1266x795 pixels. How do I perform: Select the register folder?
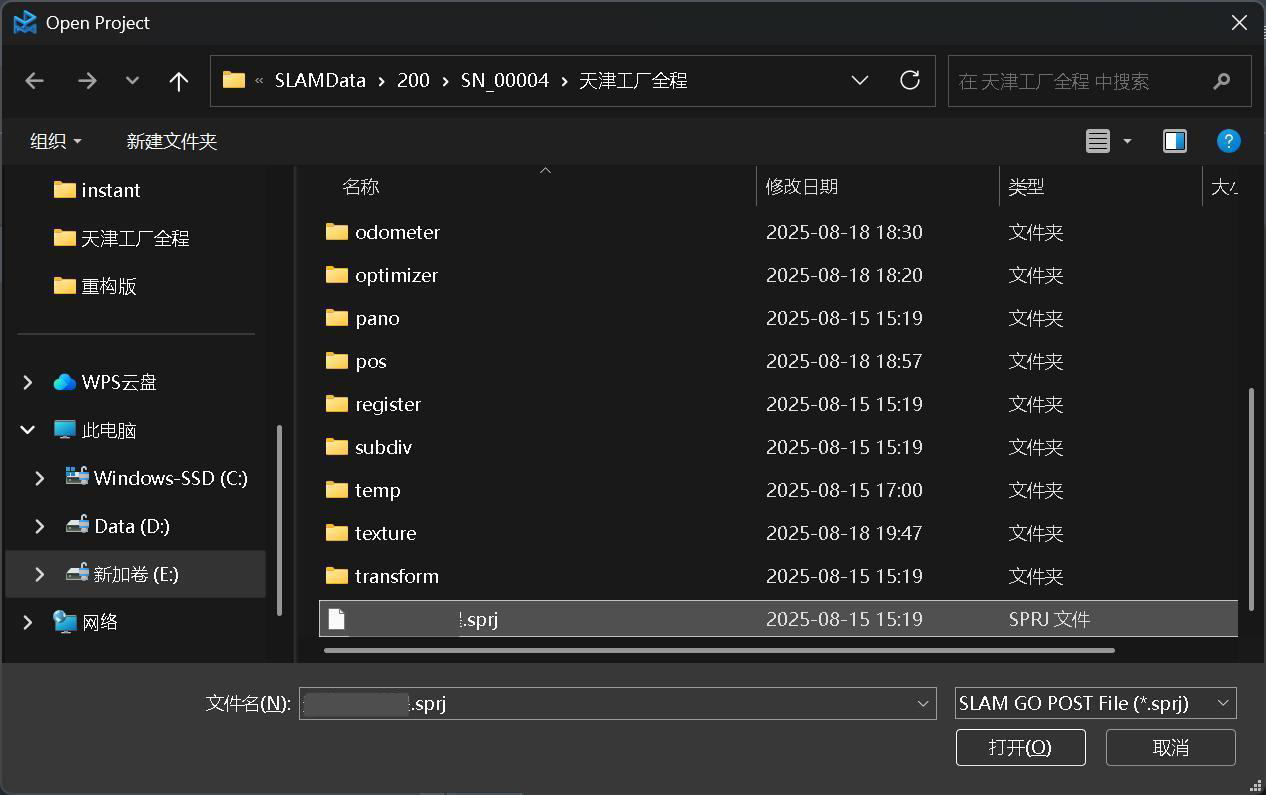373,404
